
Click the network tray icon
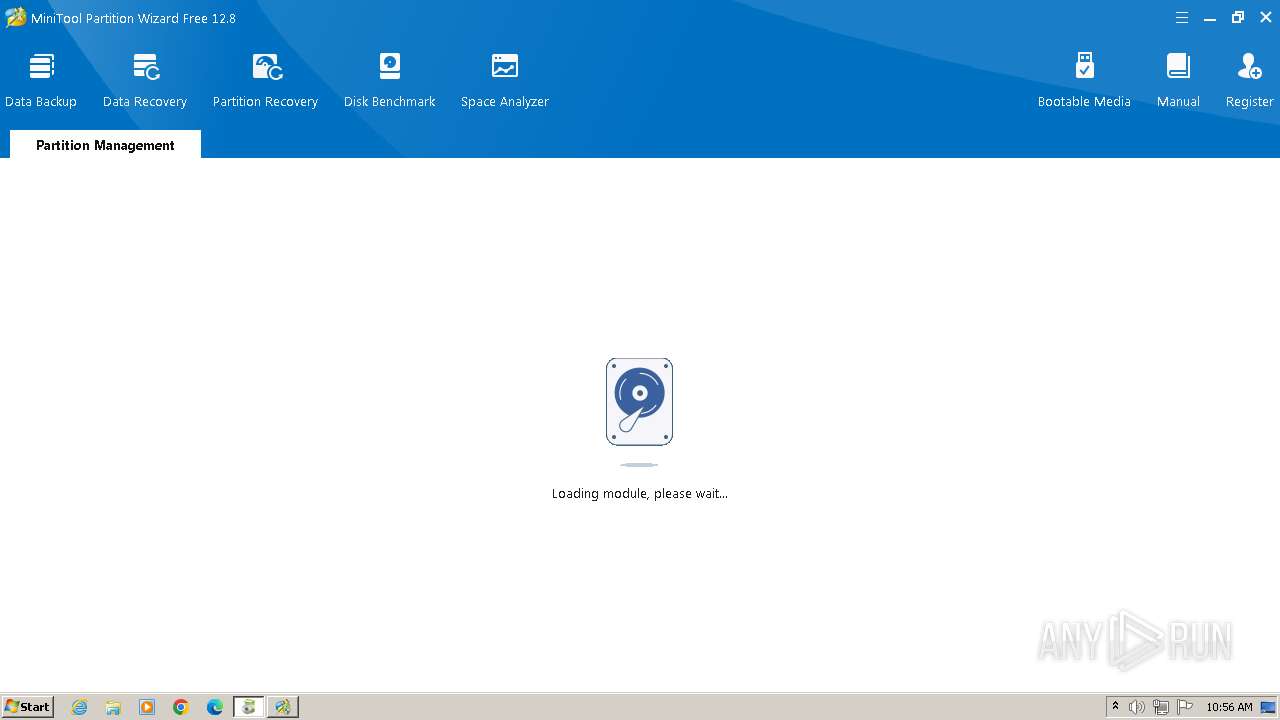point(1161,707)
